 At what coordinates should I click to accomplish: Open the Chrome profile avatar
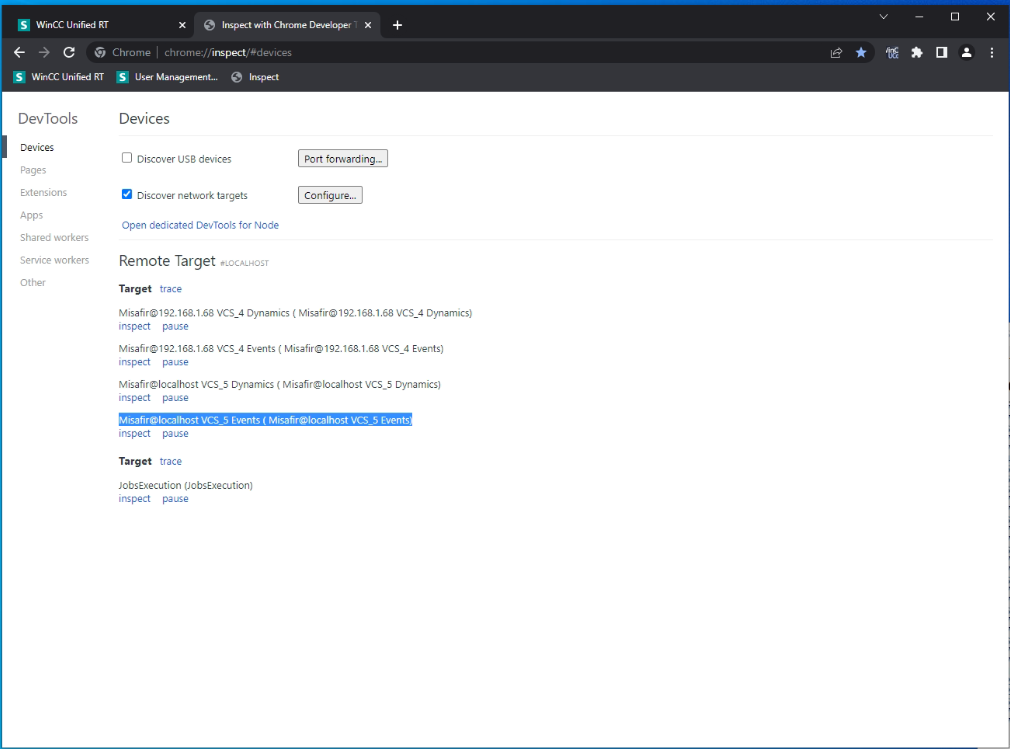[x=966, y=53]
